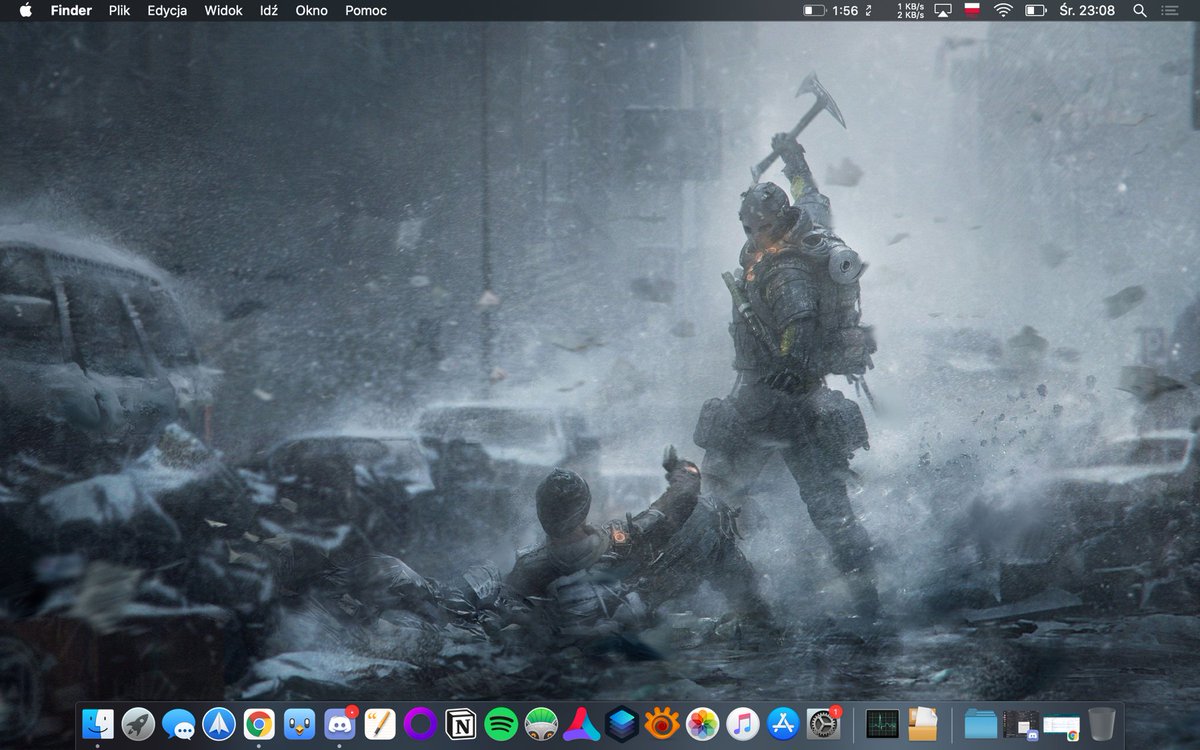The width and height of the screenshot is (1200, 750).
Task: Open Google Chrome in the Dock
Action: coord(259,723)
